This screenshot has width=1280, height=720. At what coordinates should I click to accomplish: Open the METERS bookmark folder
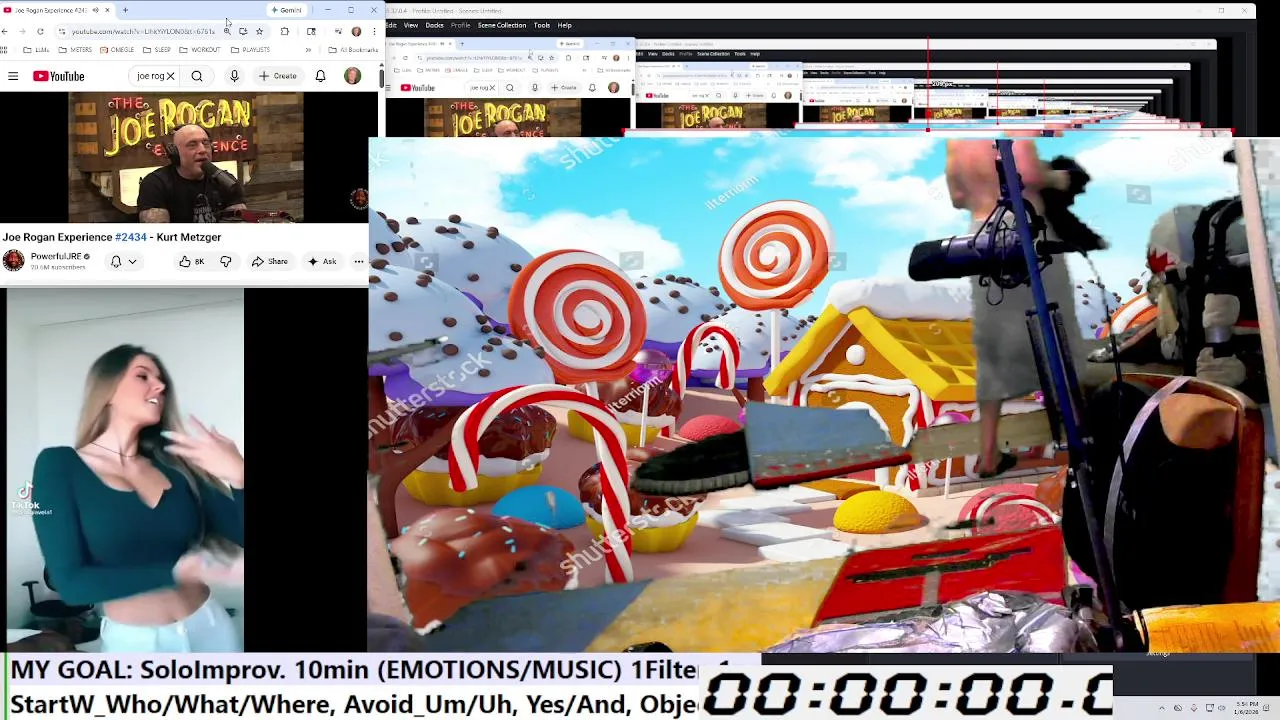76,49
